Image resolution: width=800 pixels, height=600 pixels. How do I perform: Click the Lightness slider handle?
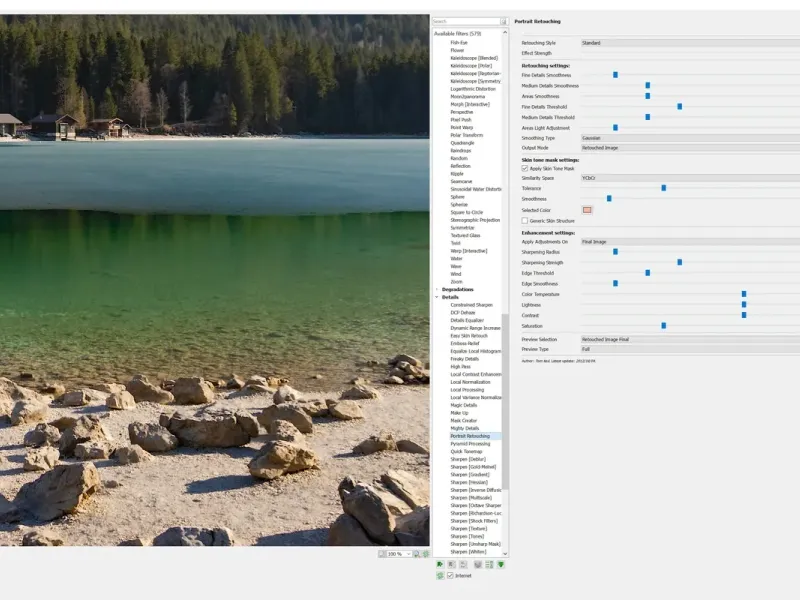tap(744, 305)
